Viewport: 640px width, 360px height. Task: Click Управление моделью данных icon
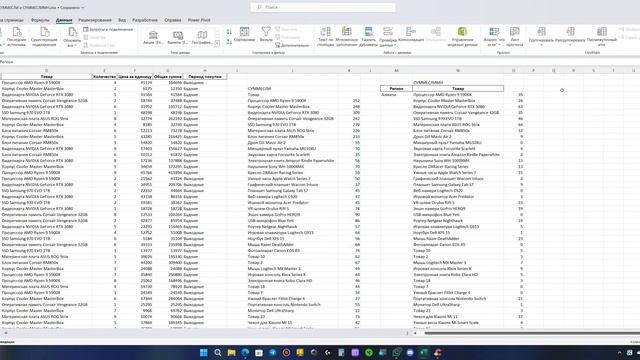(462, 37)
